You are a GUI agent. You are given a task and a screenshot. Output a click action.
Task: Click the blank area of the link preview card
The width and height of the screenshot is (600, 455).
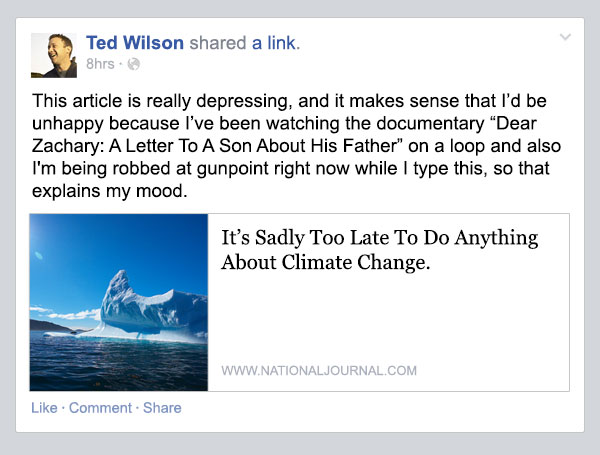(388, 318)
